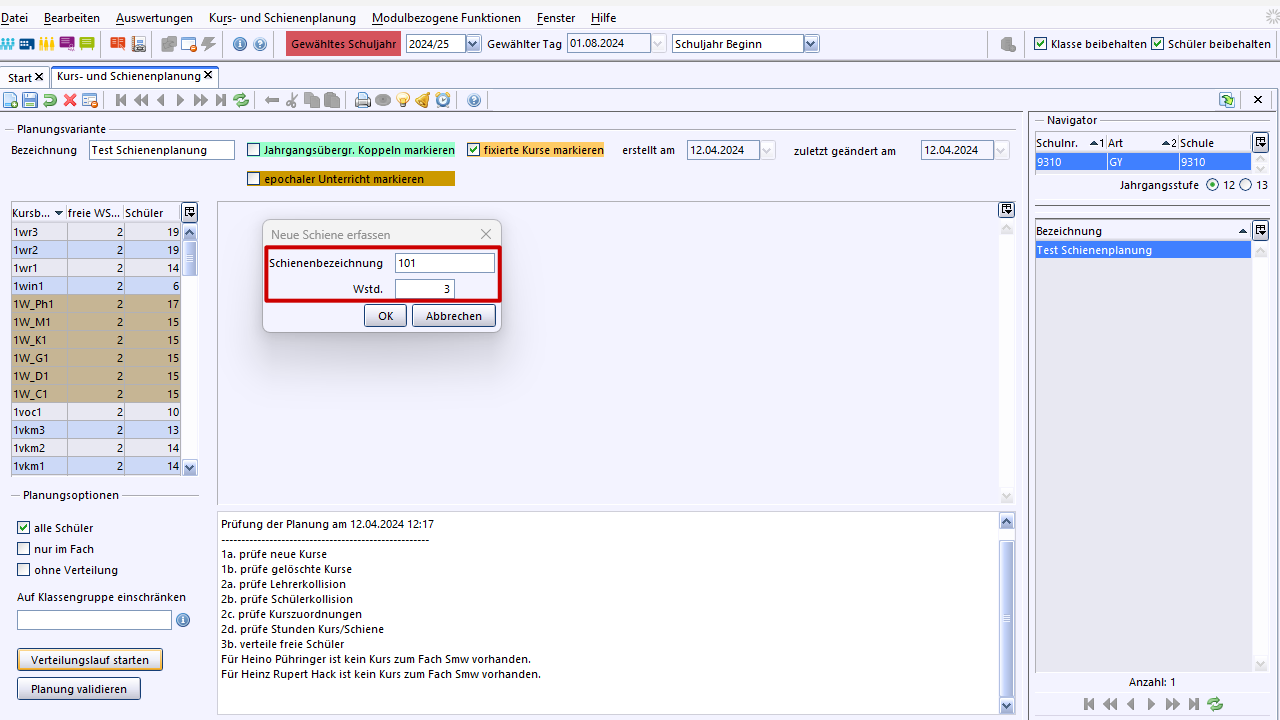Open Modulbezogene Funktionen menu

(x=446, y=18)
